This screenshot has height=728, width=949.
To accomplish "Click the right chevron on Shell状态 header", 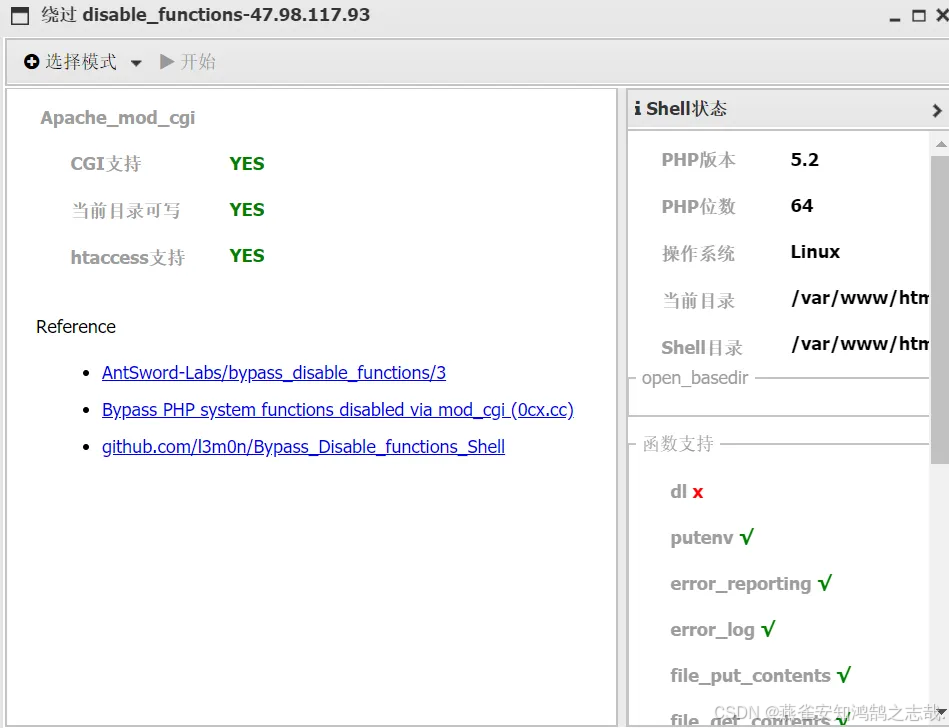I will [936, 110].
